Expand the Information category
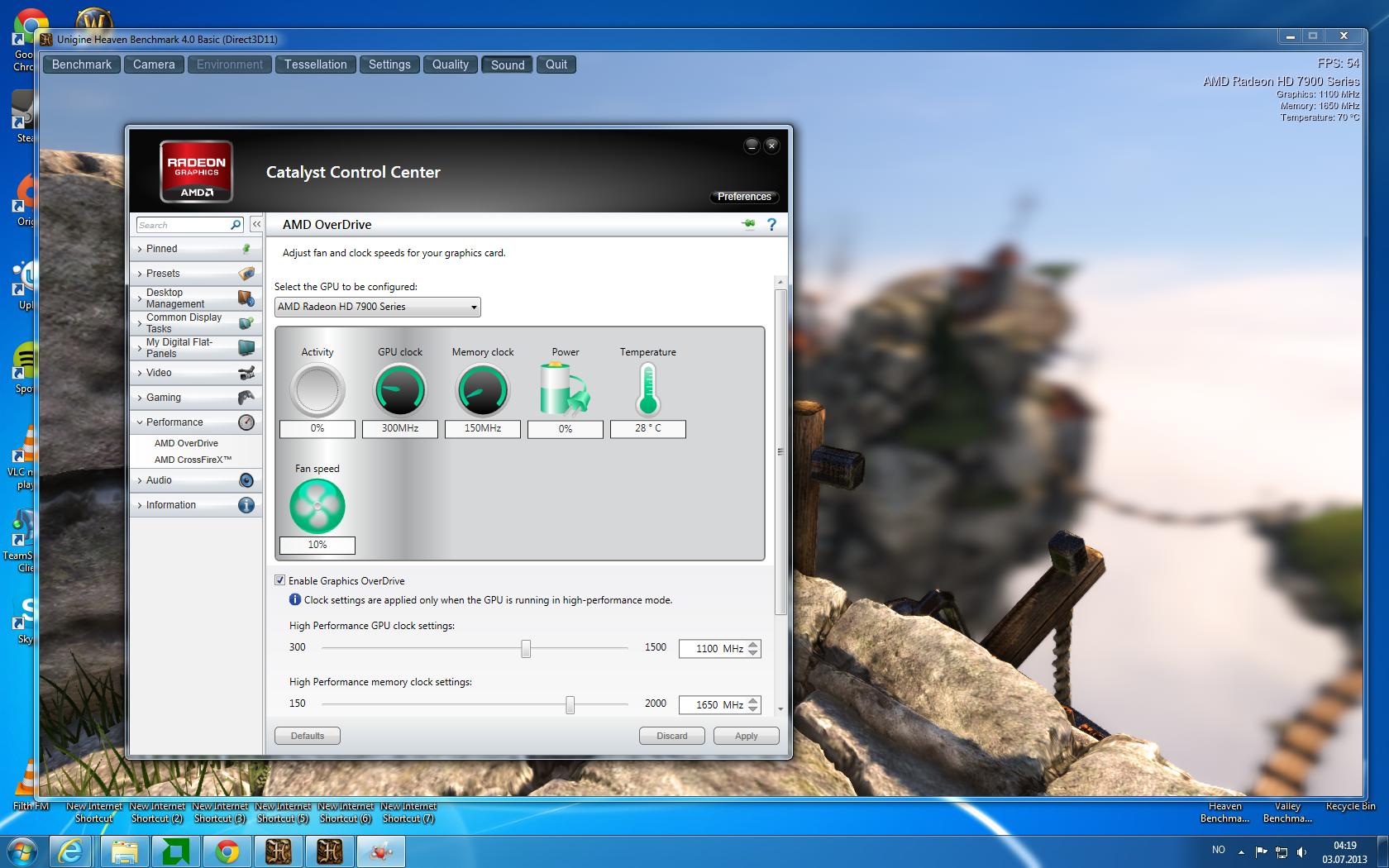This screenshot has height=868, width=1389. click(195, 505)
